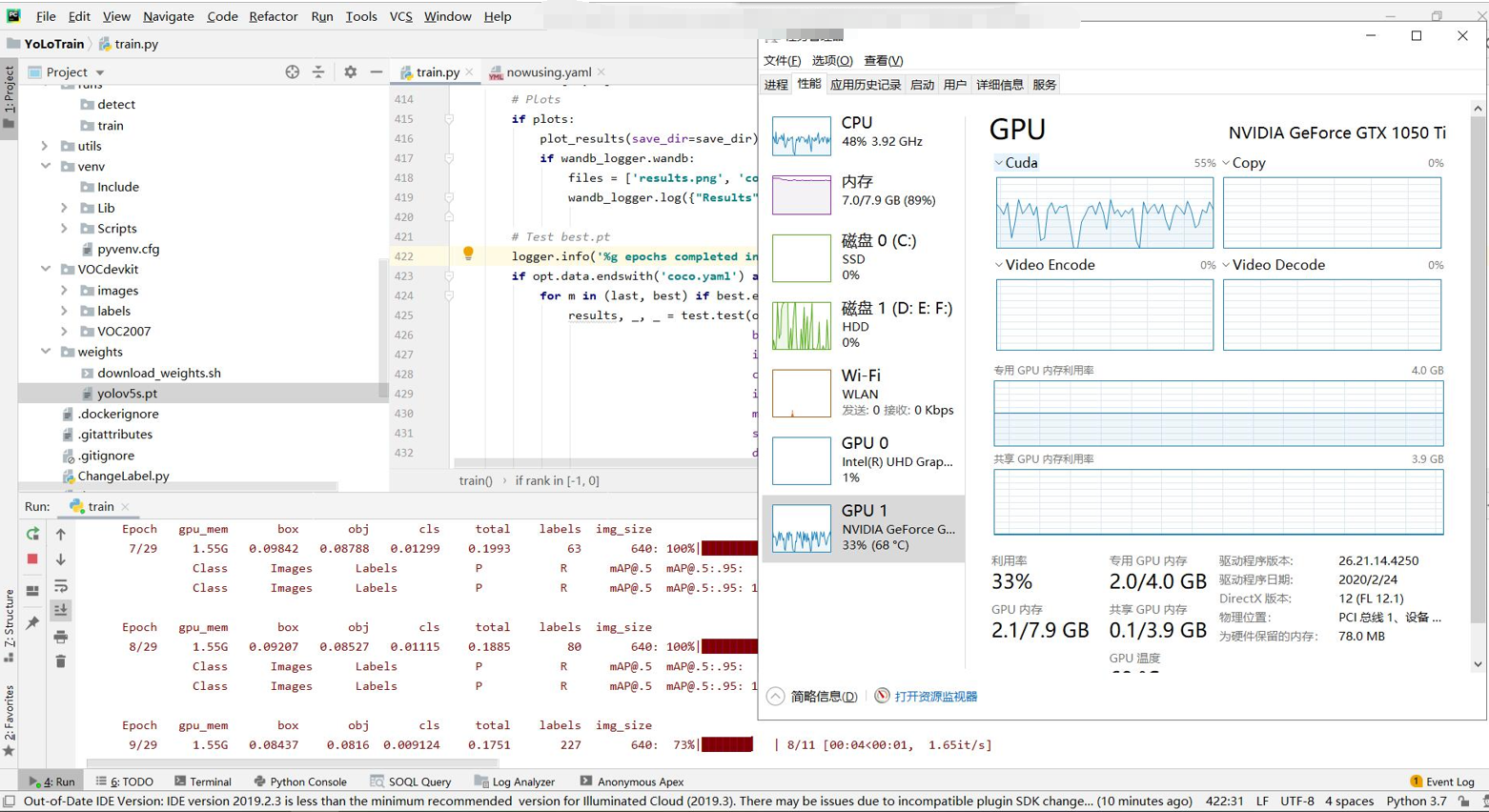Click the fold marker on line 415
This screenshot has height=812, width=1489.
pos(449,119)
